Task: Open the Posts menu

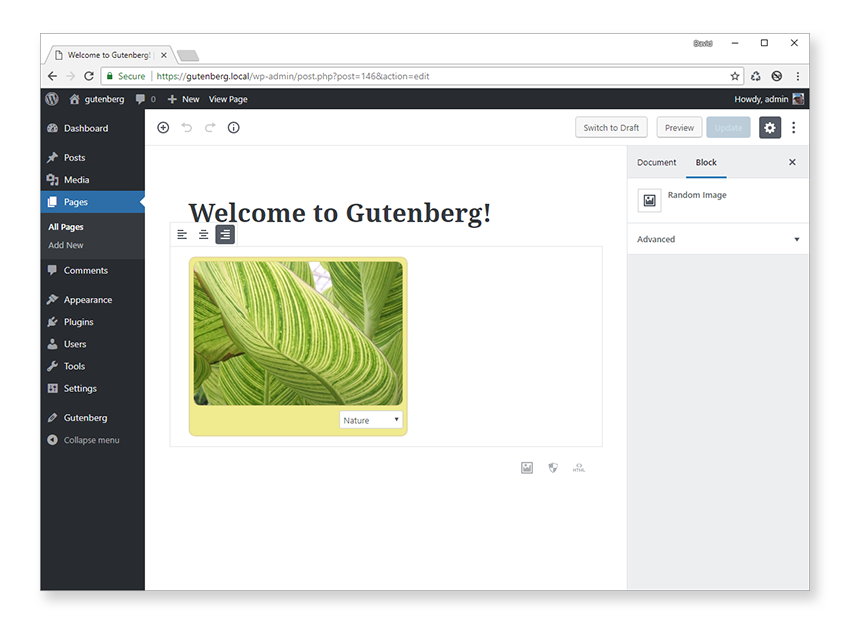Action: tap(93, 158)
